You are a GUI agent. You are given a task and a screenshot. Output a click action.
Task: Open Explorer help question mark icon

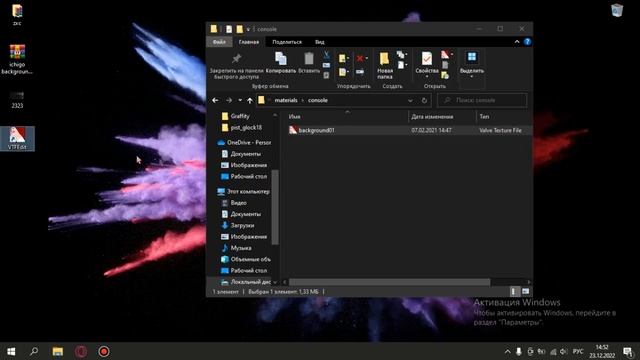[x=527, y=42]
